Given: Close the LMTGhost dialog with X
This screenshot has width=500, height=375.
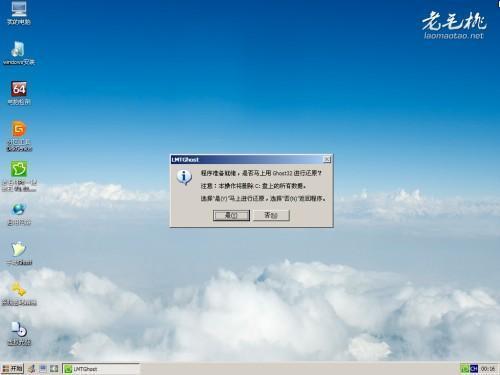Looking at the screenshot, I should click(x=327, y=160).
